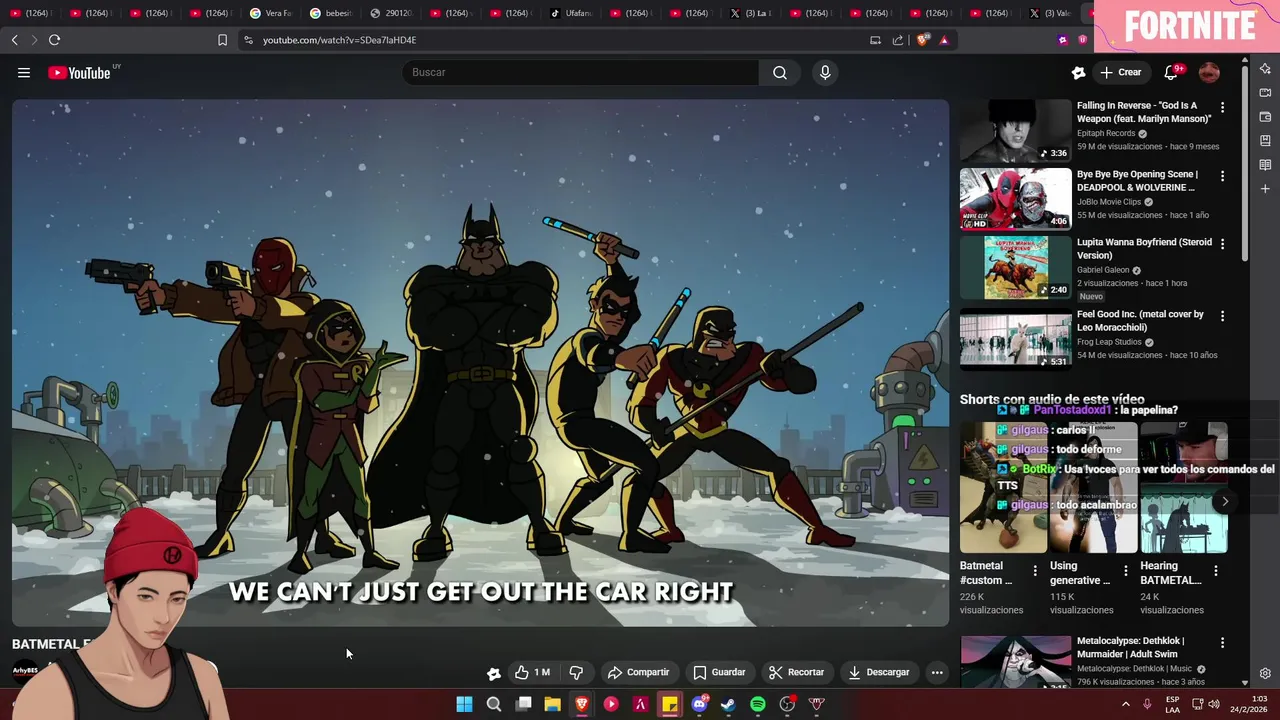Open options for Batmetal #custom short

click(x=1035, y=571)
